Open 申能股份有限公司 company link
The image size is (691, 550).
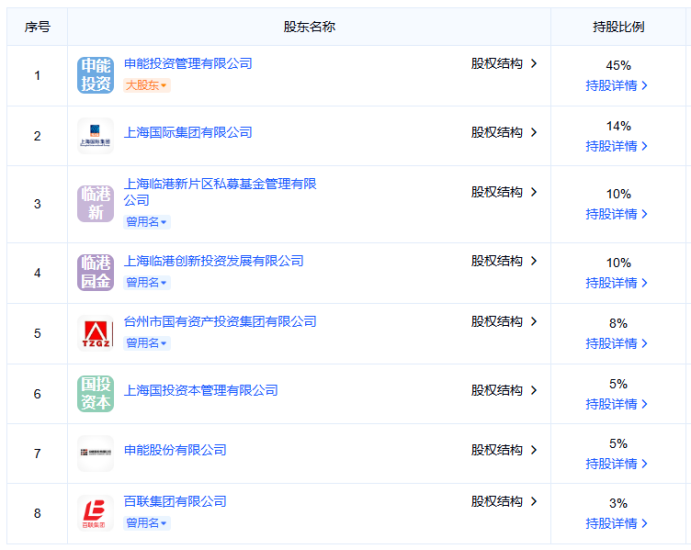[x=175, y=450]
